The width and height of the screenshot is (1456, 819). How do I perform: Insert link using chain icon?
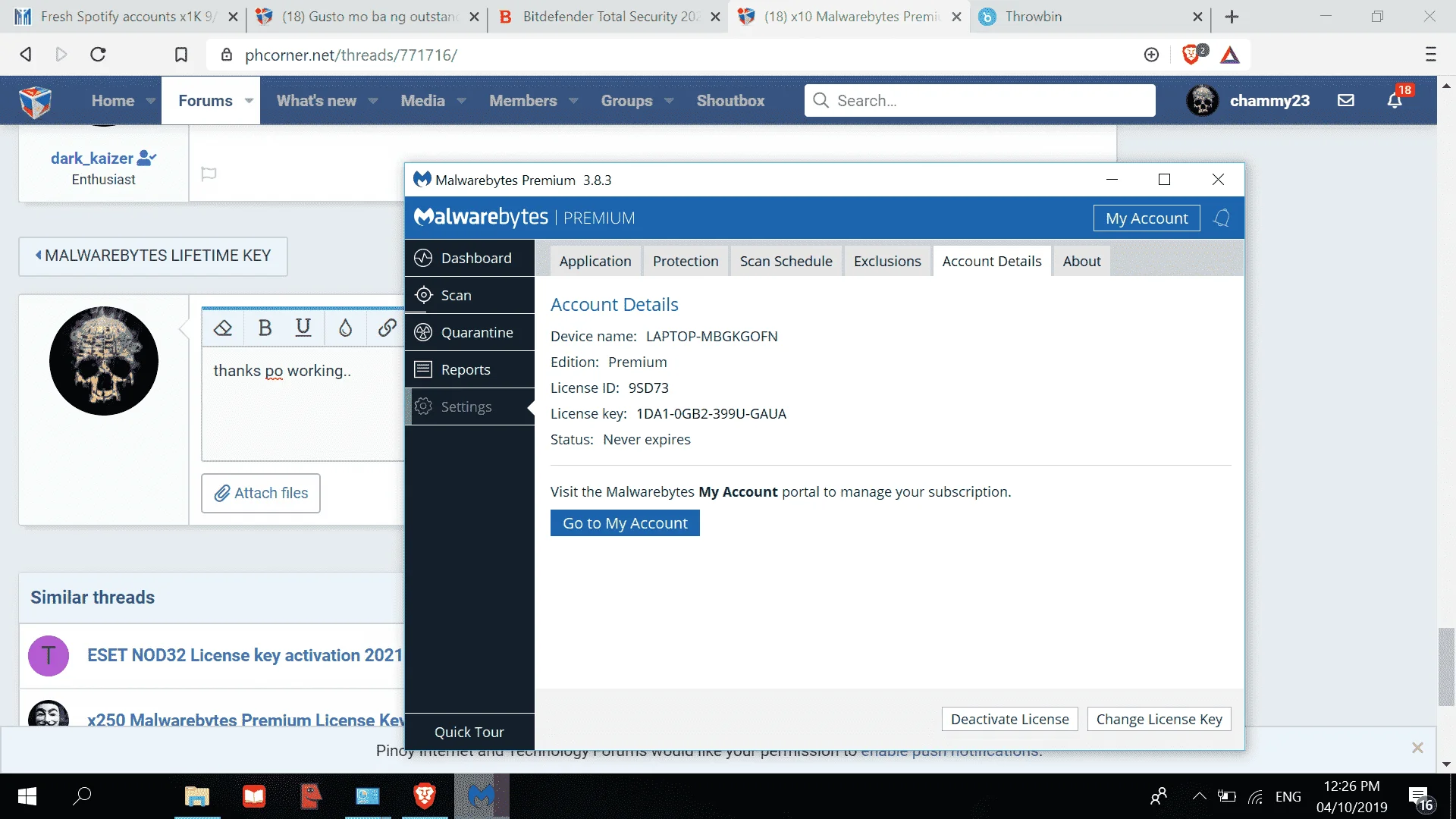[x=387, y=328]
